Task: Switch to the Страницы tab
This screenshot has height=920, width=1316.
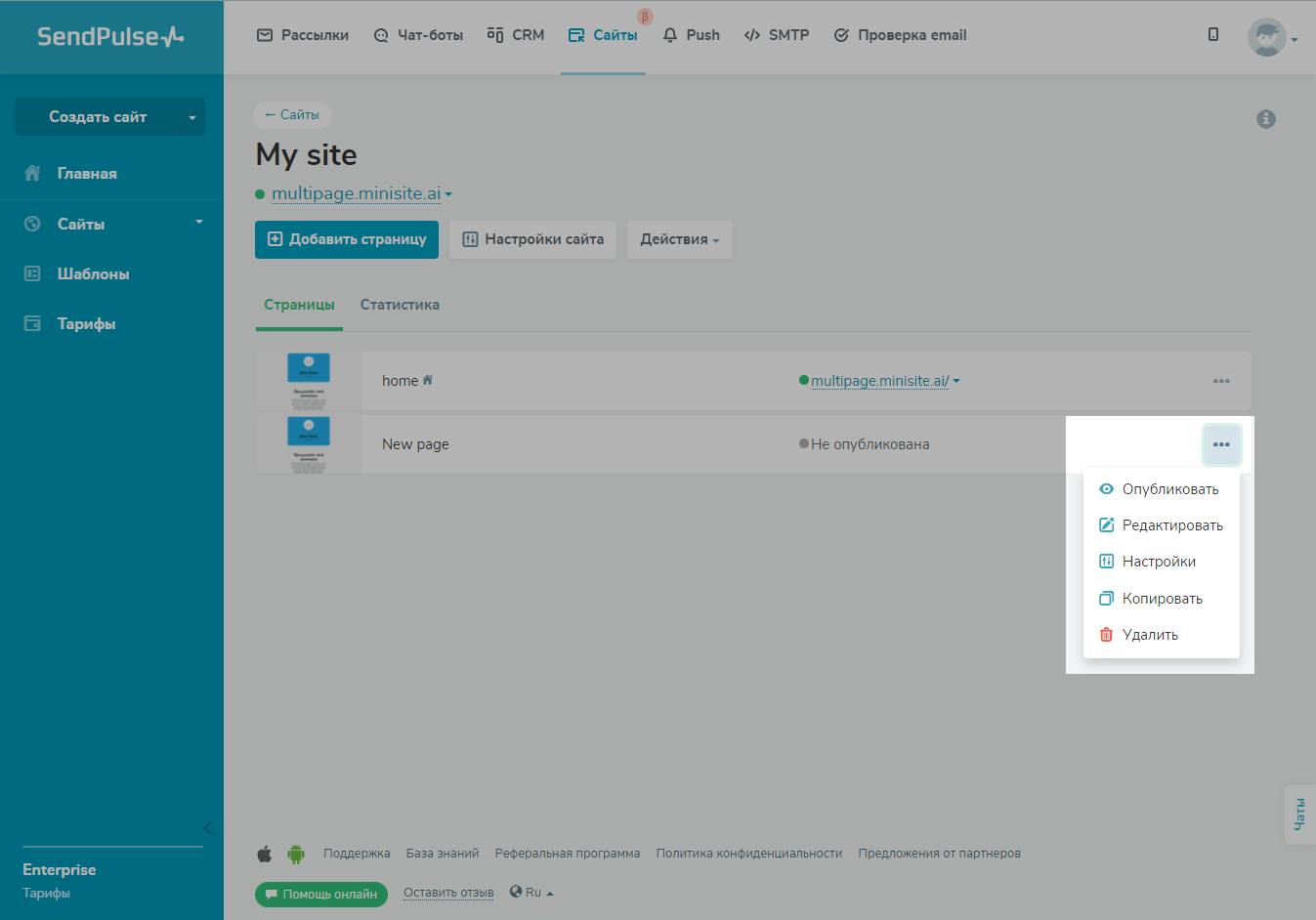Action: pos(299,305)
